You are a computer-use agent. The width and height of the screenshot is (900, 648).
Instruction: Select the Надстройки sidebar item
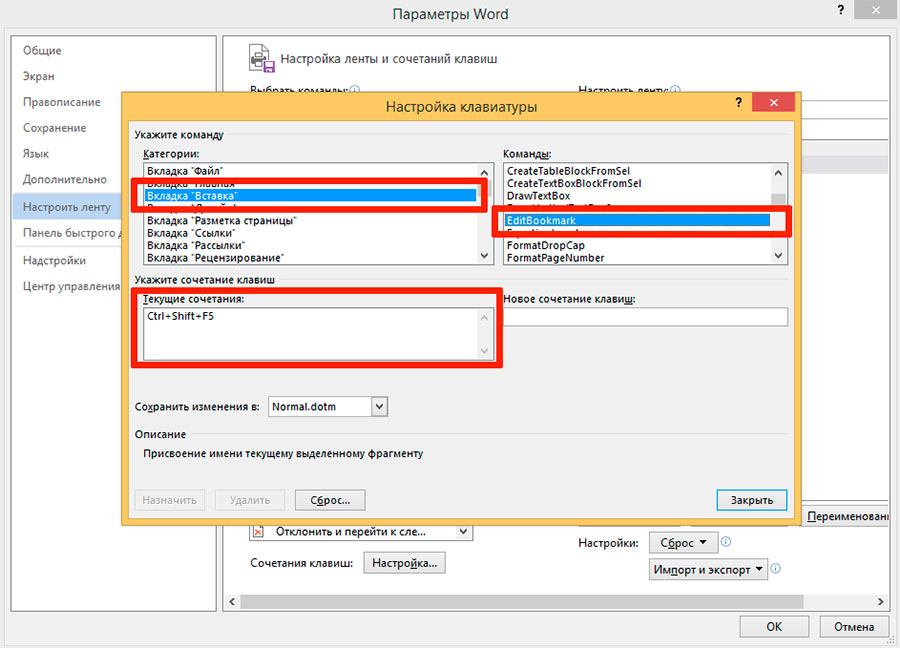[x=54, y=260]
